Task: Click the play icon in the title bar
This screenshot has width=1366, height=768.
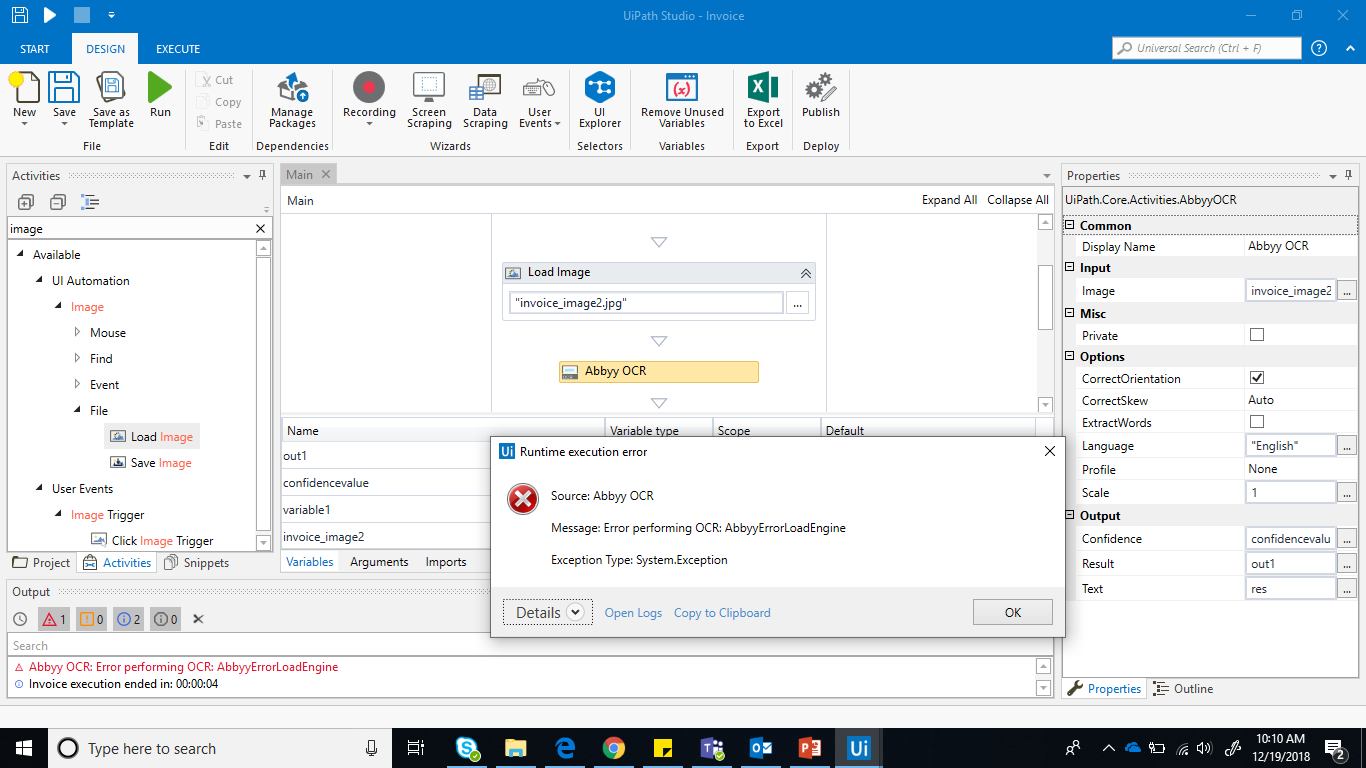Action: click(50, 15)
